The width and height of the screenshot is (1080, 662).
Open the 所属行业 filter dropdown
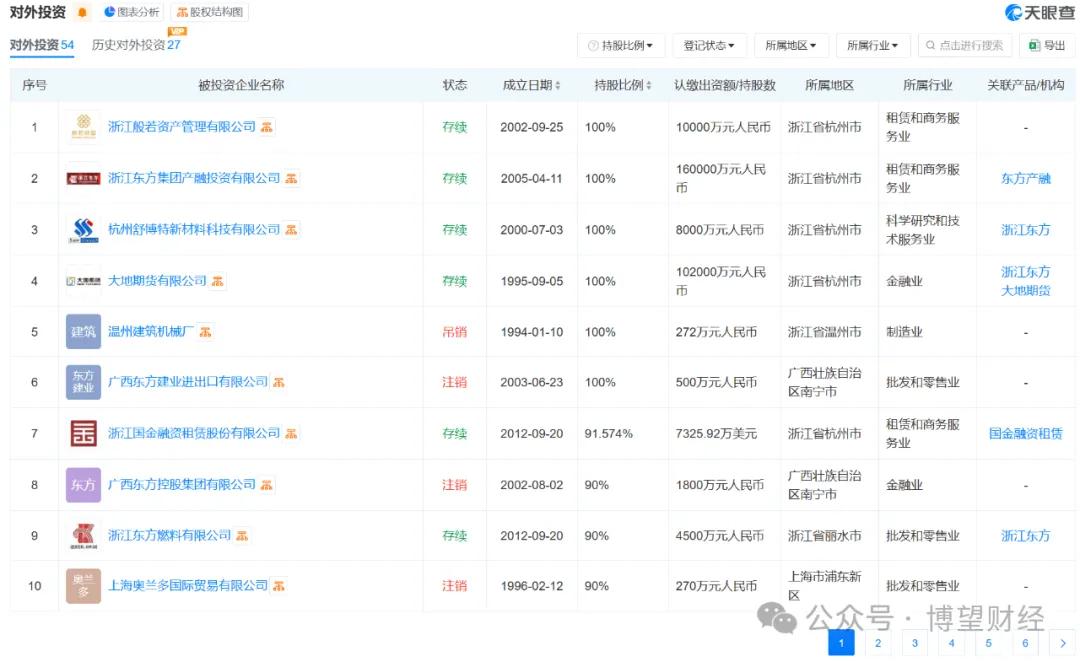point(873,45)
